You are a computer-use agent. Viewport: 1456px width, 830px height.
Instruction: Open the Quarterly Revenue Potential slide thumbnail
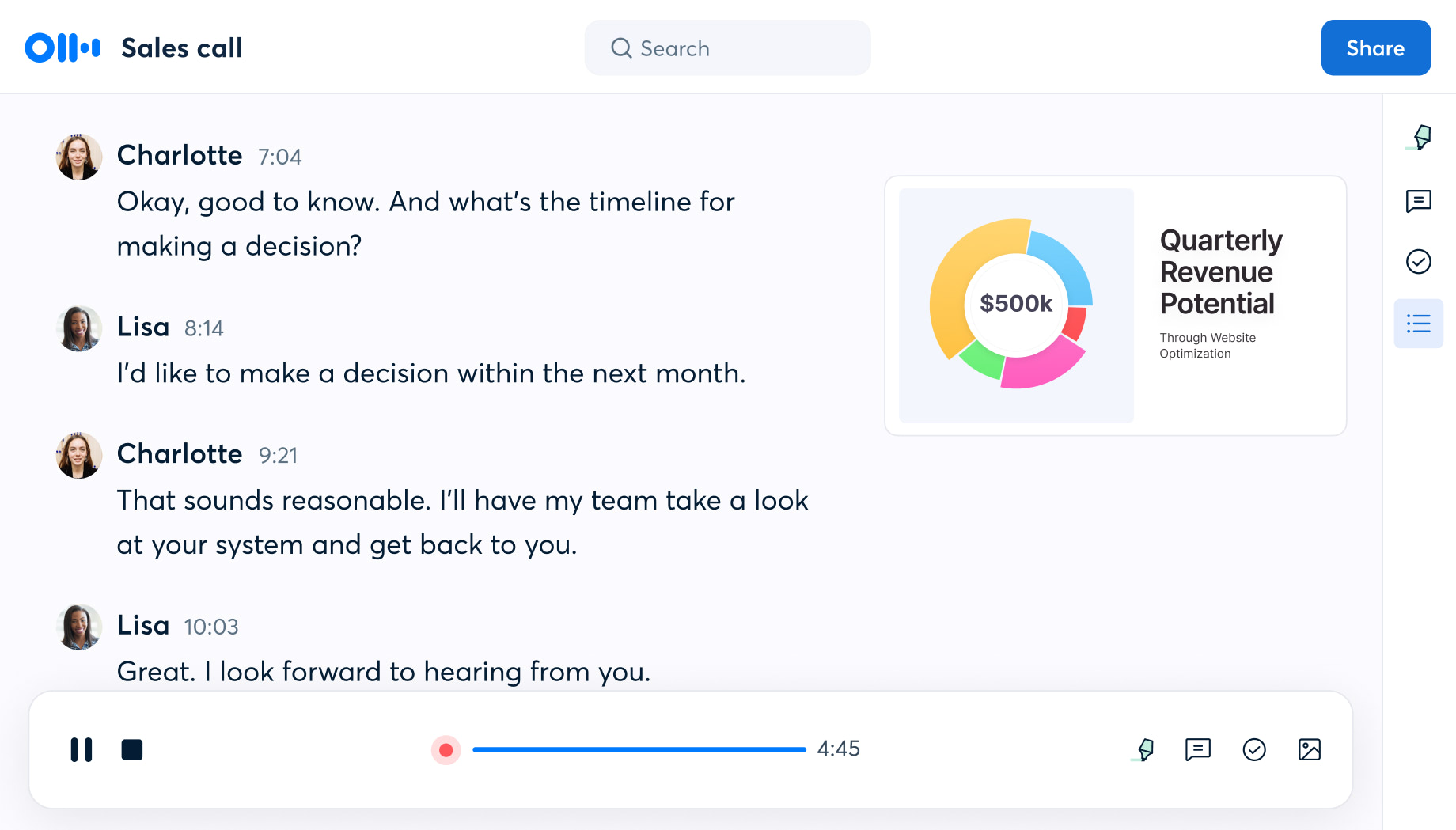(1115, 305)
